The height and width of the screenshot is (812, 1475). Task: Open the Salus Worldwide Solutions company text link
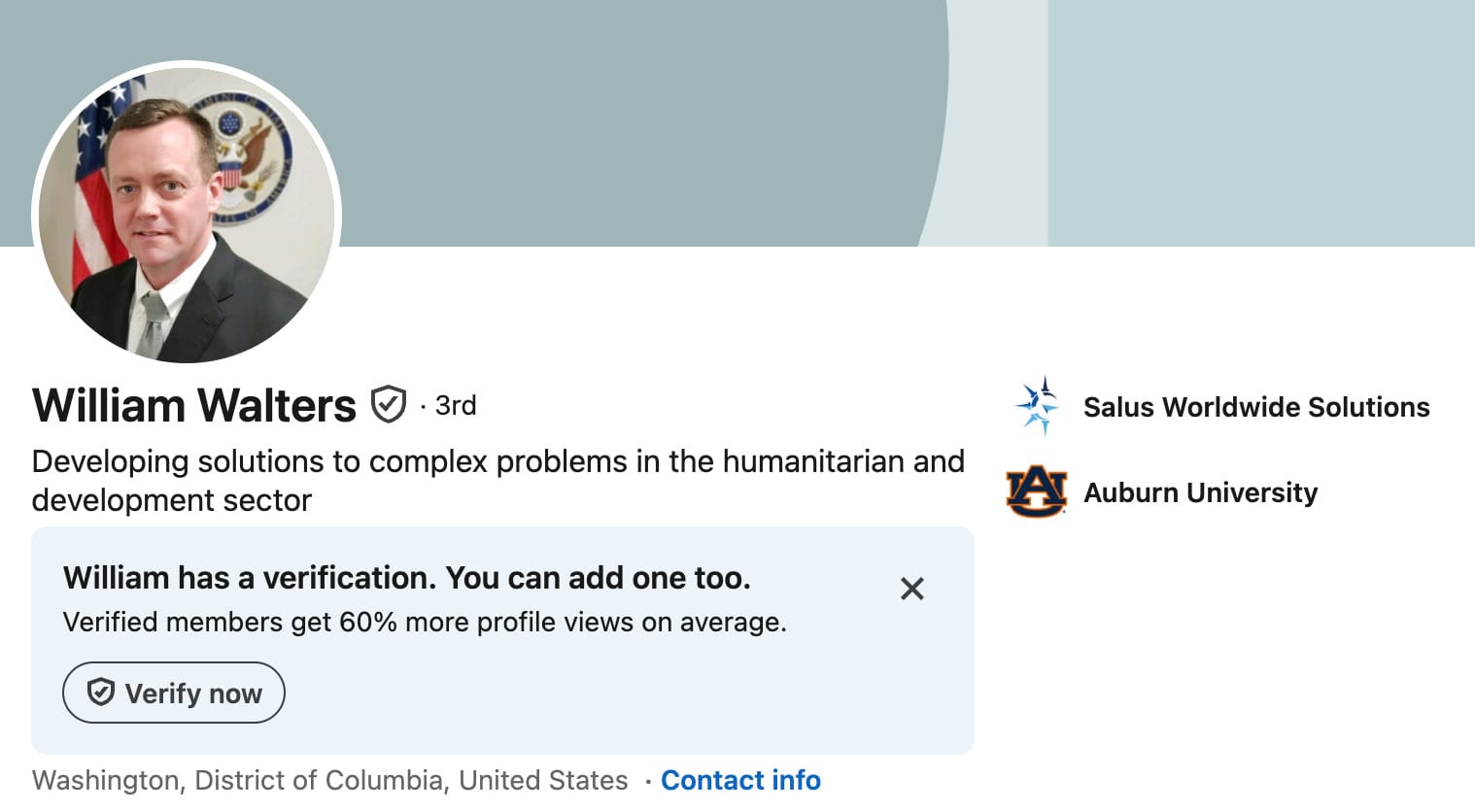point(1256,407)
